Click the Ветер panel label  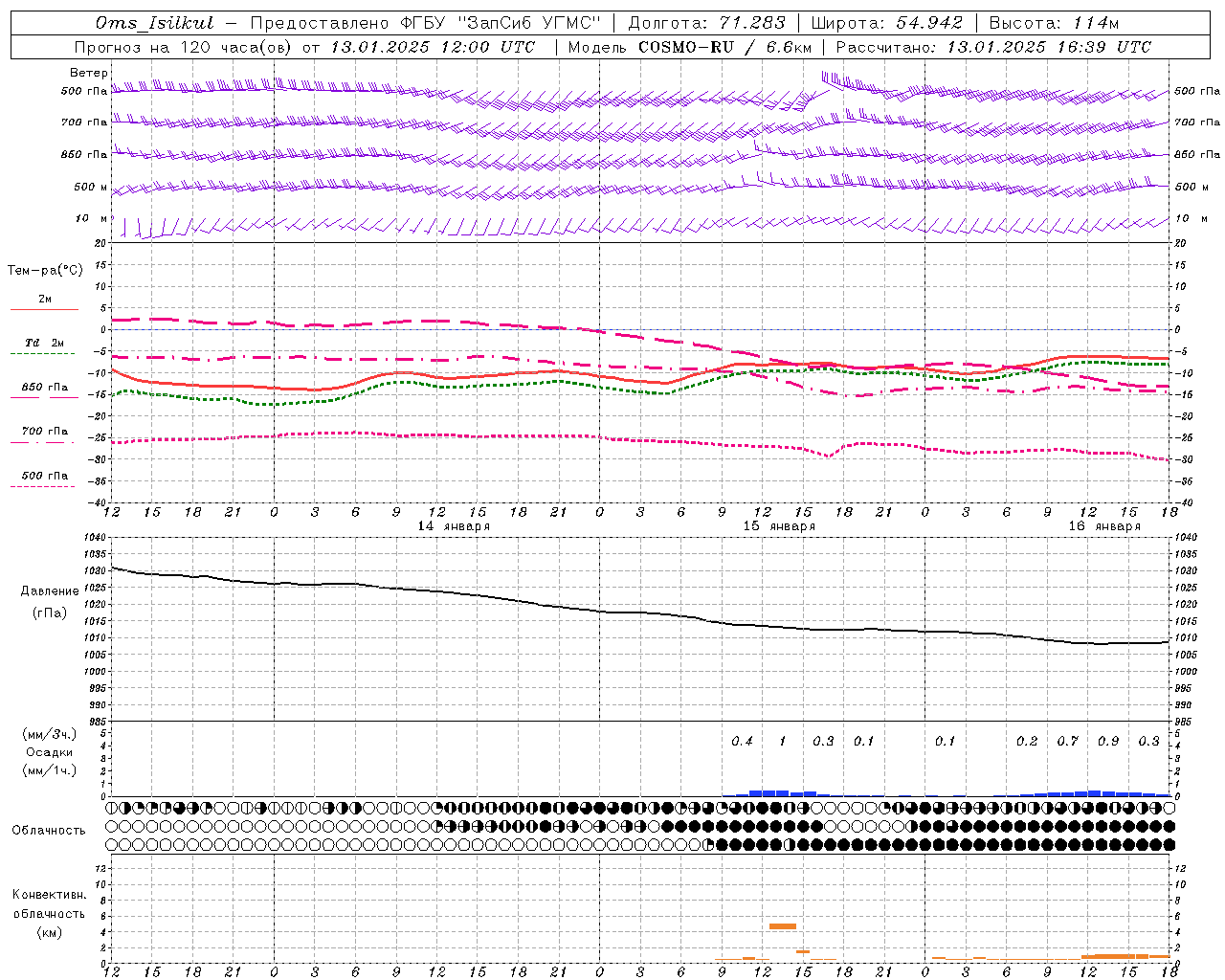pos(89,73)
